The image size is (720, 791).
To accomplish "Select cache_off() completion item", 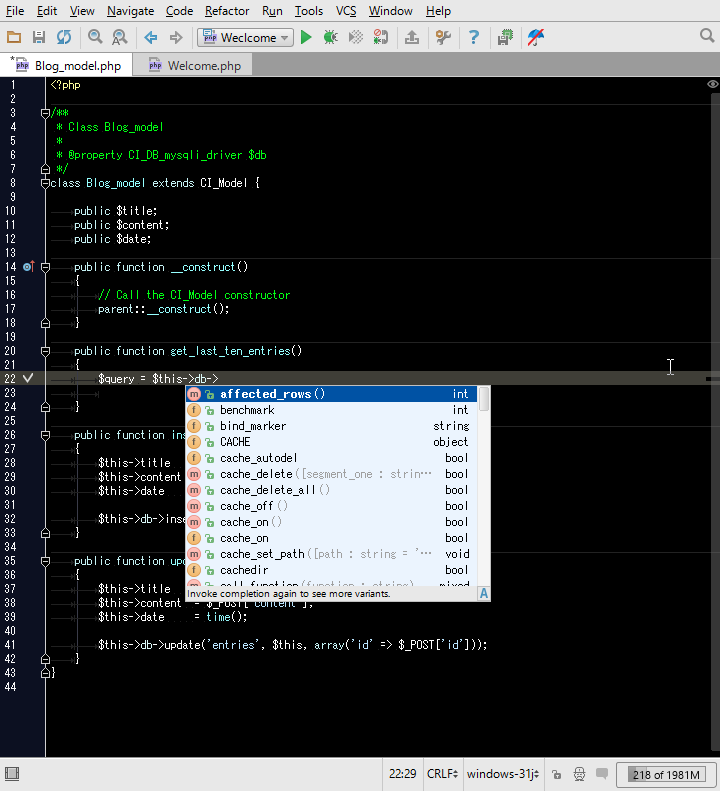I will 331,506.
